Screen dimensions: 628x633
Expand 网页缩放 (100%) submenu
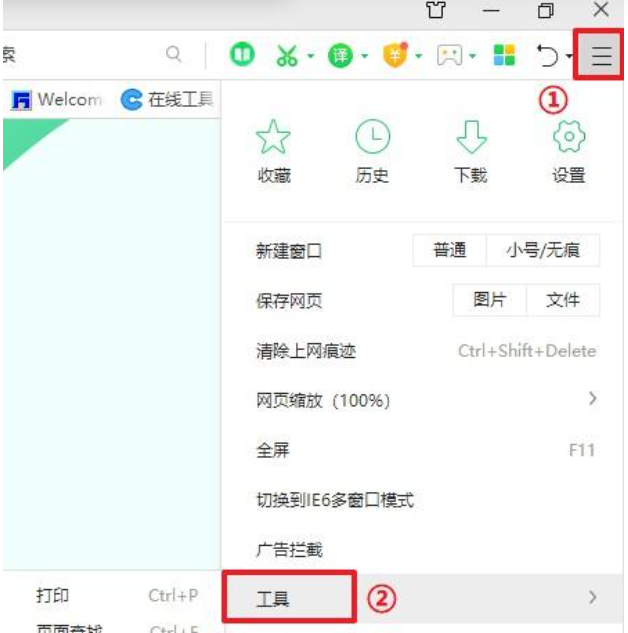pos(426,400)
